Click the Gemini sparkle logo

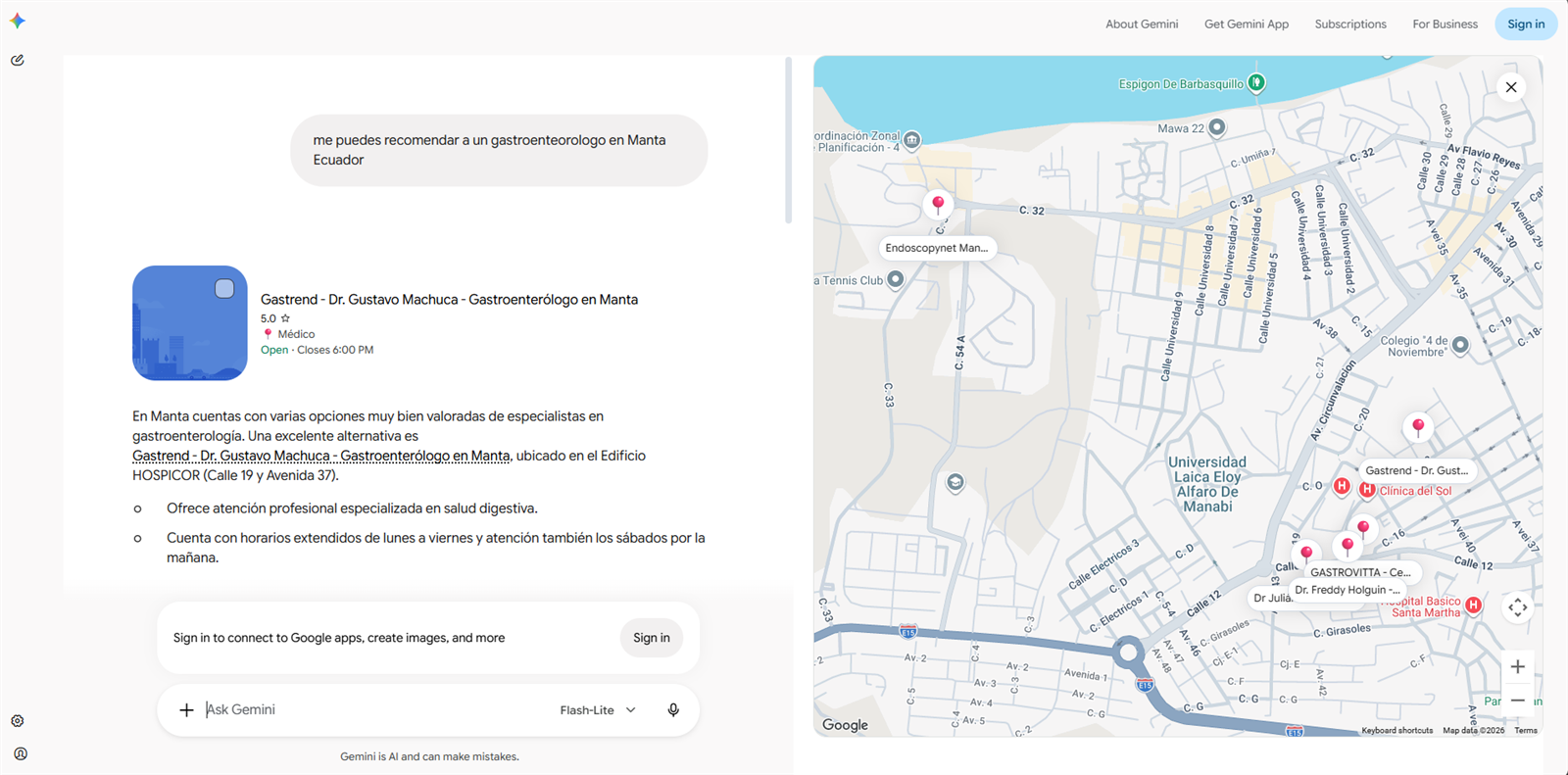pos(18,21)
